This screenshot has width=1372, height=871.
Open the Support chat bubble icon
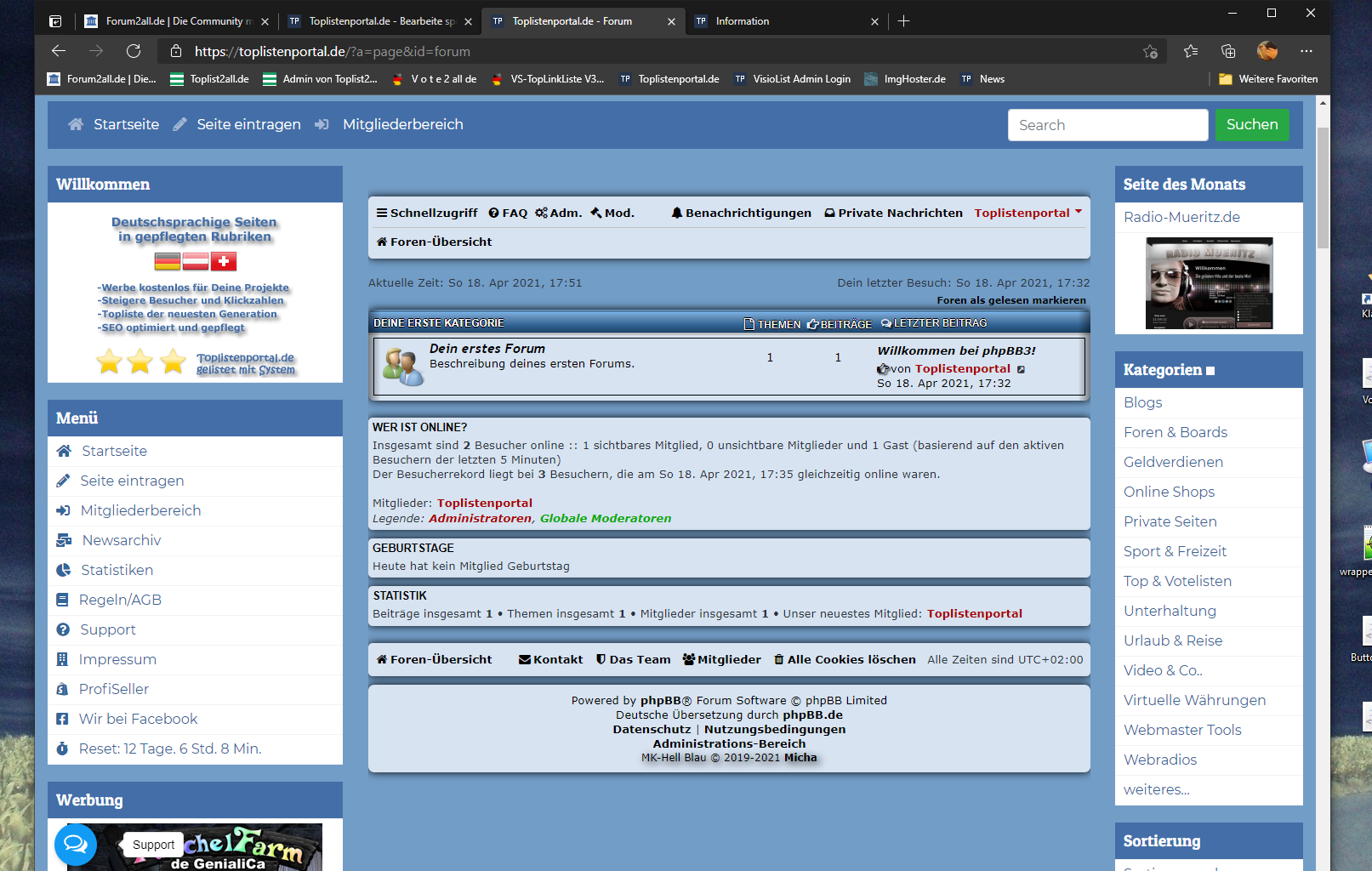[76, 844]
